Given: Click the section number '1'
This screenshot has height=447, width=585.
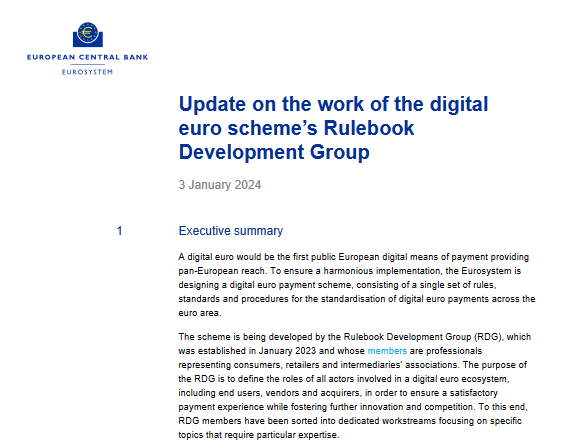Looking at the screenshot, I should point(119,231).
